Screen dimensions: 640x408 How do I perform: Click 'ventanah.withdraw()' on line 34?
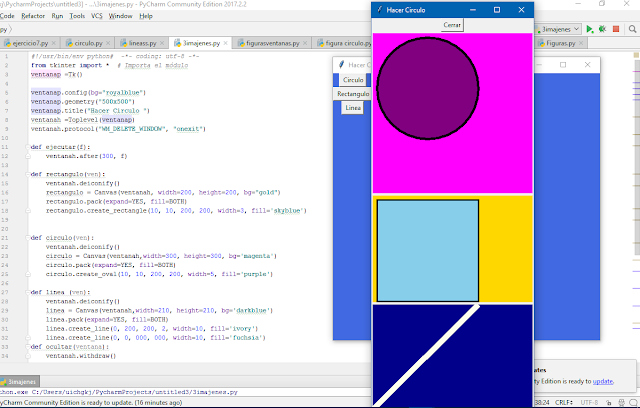click(81, 356)
